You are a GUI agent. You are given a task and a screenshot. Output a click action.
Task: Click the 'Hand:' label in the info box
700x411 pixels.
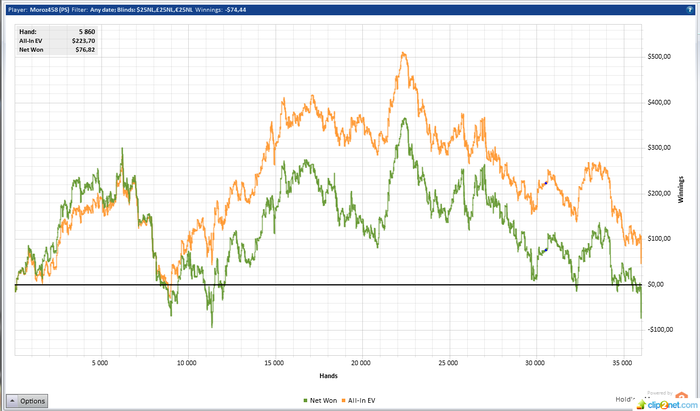[28, 32]
